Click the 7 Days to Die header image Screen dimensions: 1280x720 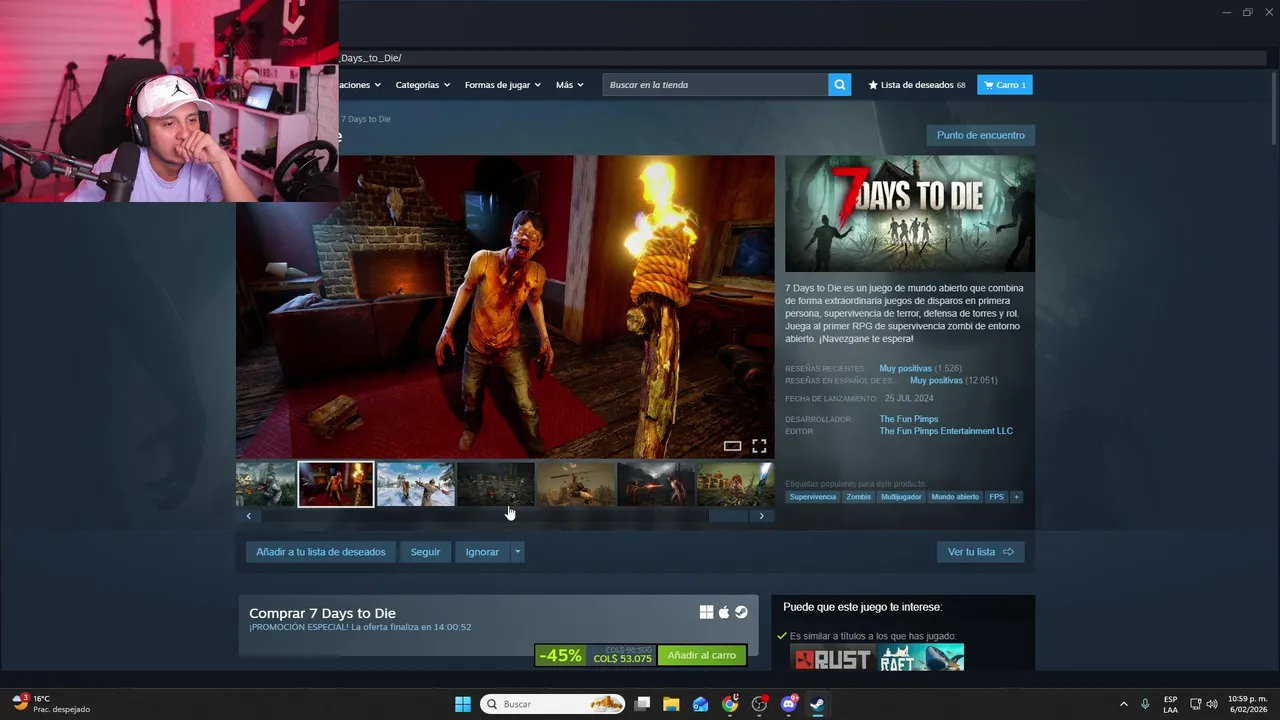(x=910, y=213)
